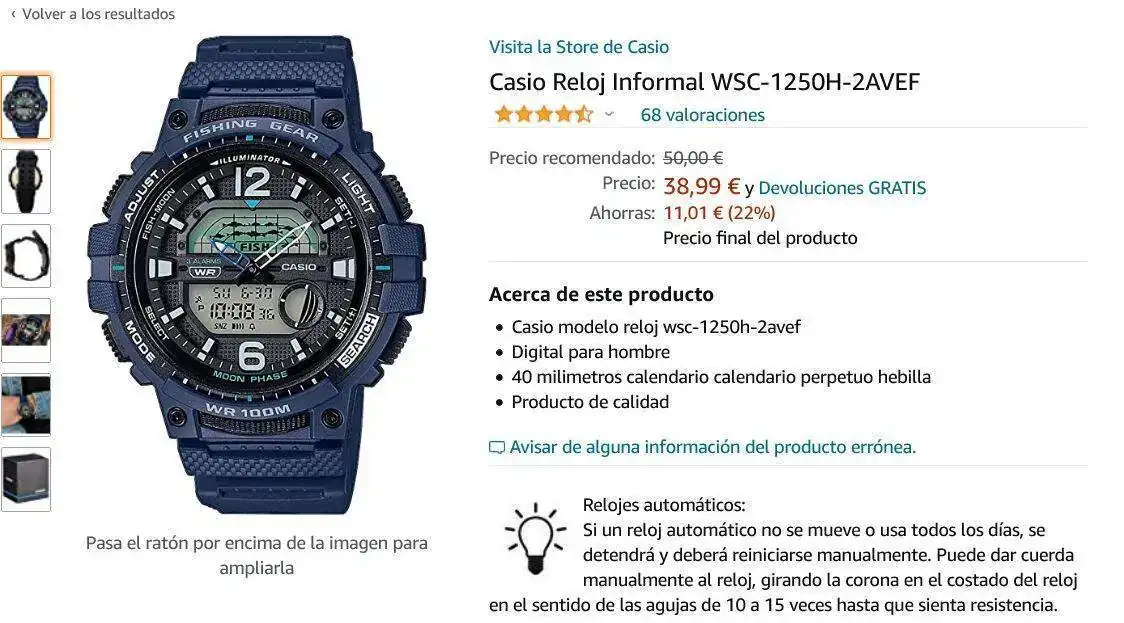Click the speech bubble report icon
1124x623 pixels.
[497, 447]
